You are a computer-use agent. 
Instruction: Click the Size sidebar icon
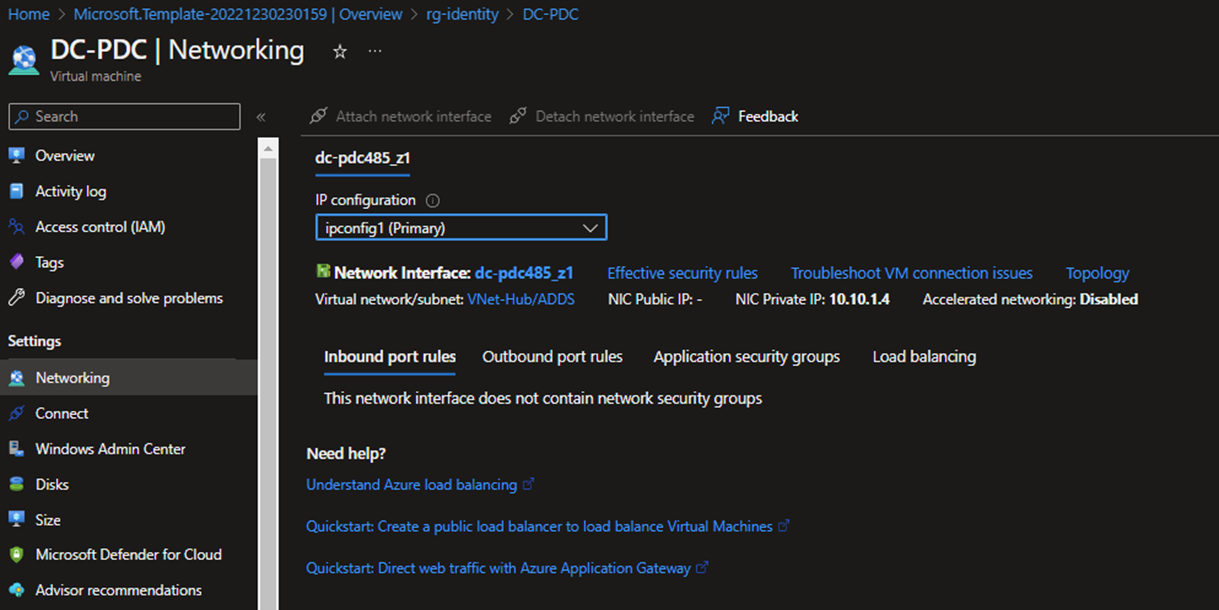coord(16,520)
